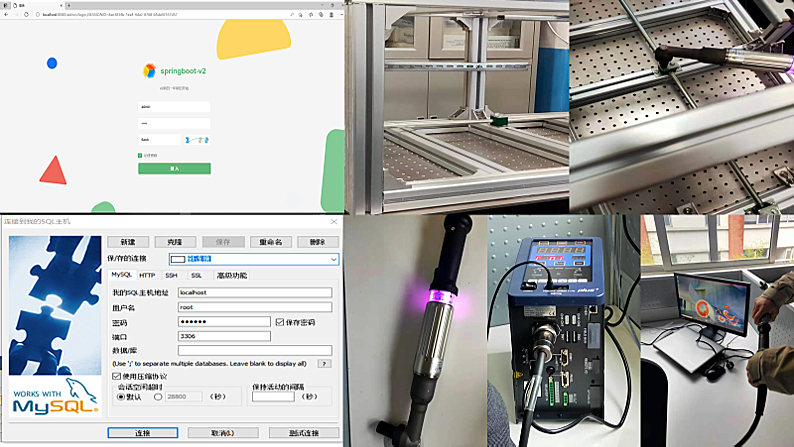Toggle the 保存密码 checkbox

pos(280,322)
